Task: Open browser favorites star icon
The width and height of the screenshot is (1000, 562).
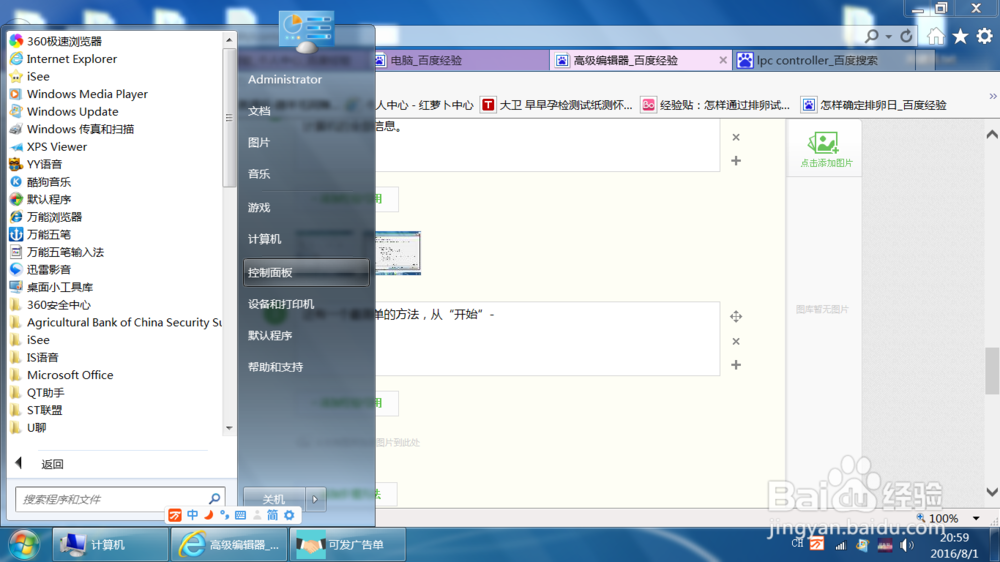Action: pyautogui.click(x=960, y=36)
